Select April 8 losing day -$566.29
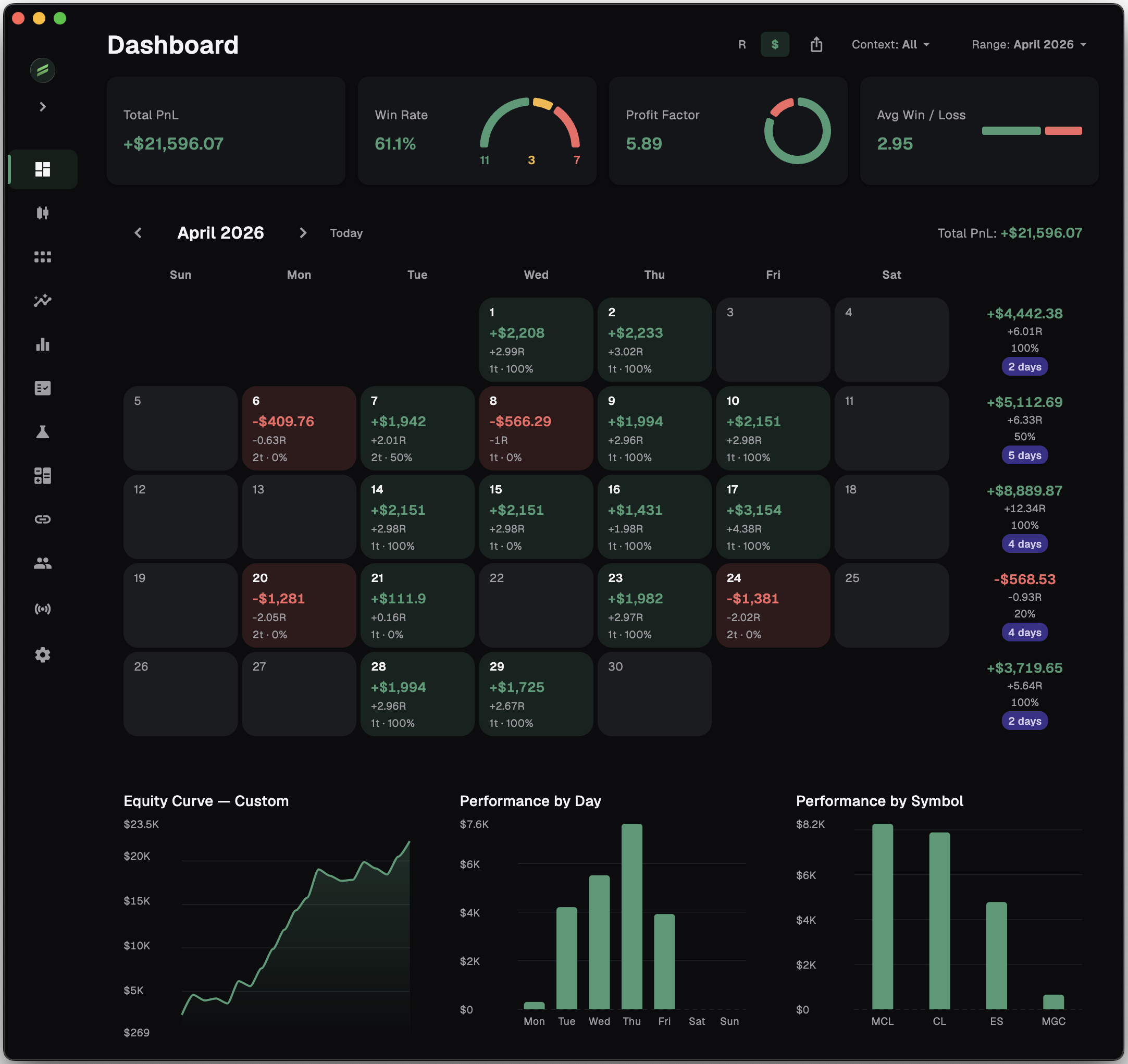This screenshot has width=1128, height=1064. pyautogui.click(x=536, y=428)
